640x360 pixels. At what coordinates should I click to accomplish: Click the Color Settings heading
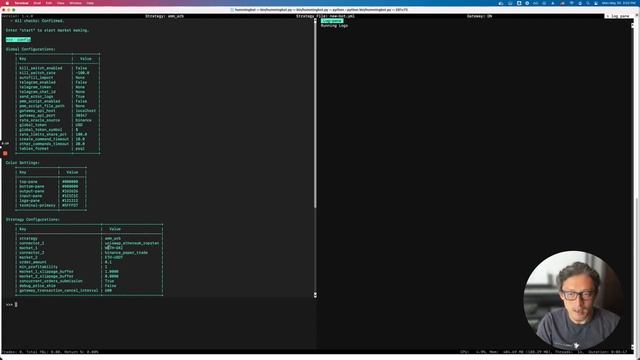22,162
